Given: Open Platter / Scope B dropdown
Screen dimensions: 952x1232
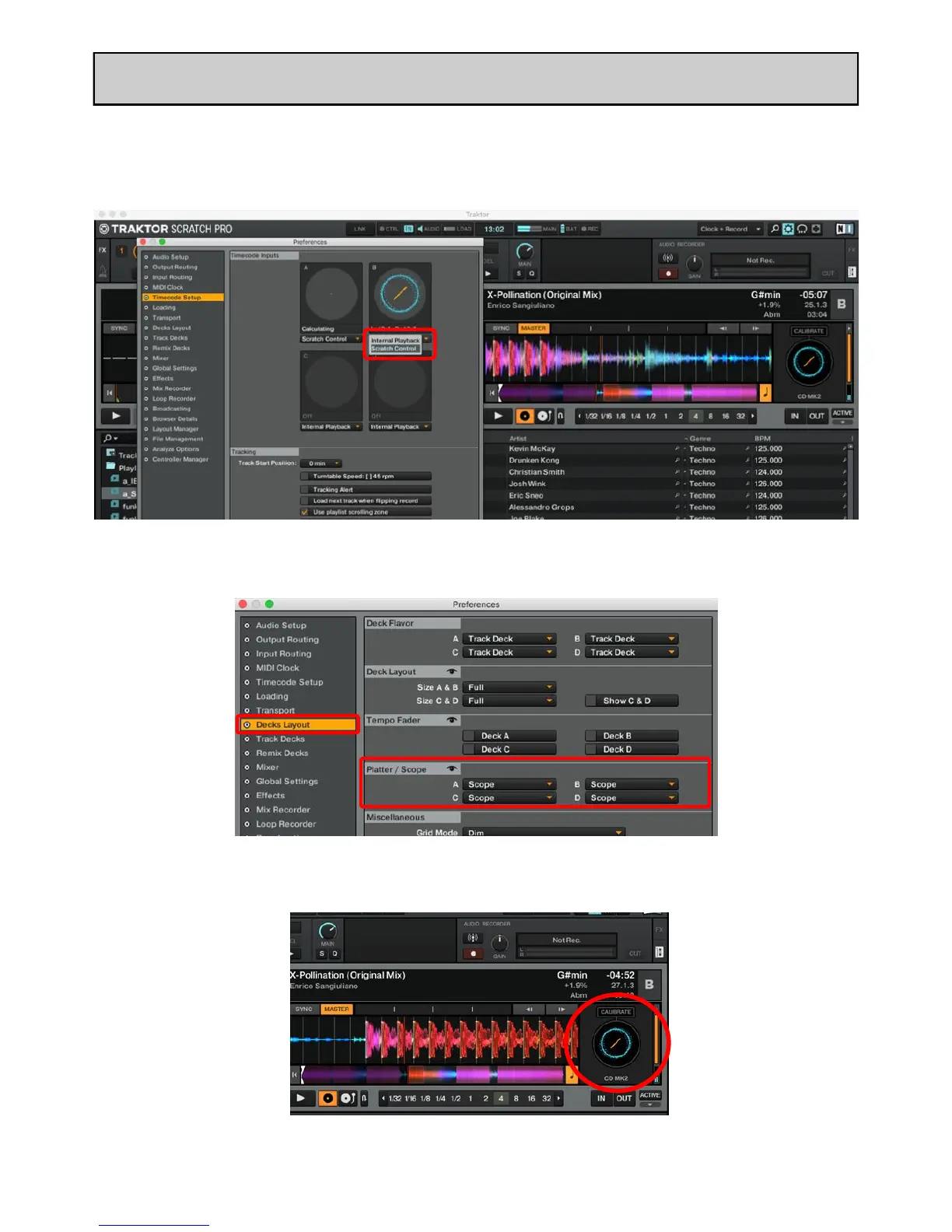Looking at the screenshot, I should pyautogui.click(x=632, y=784).
